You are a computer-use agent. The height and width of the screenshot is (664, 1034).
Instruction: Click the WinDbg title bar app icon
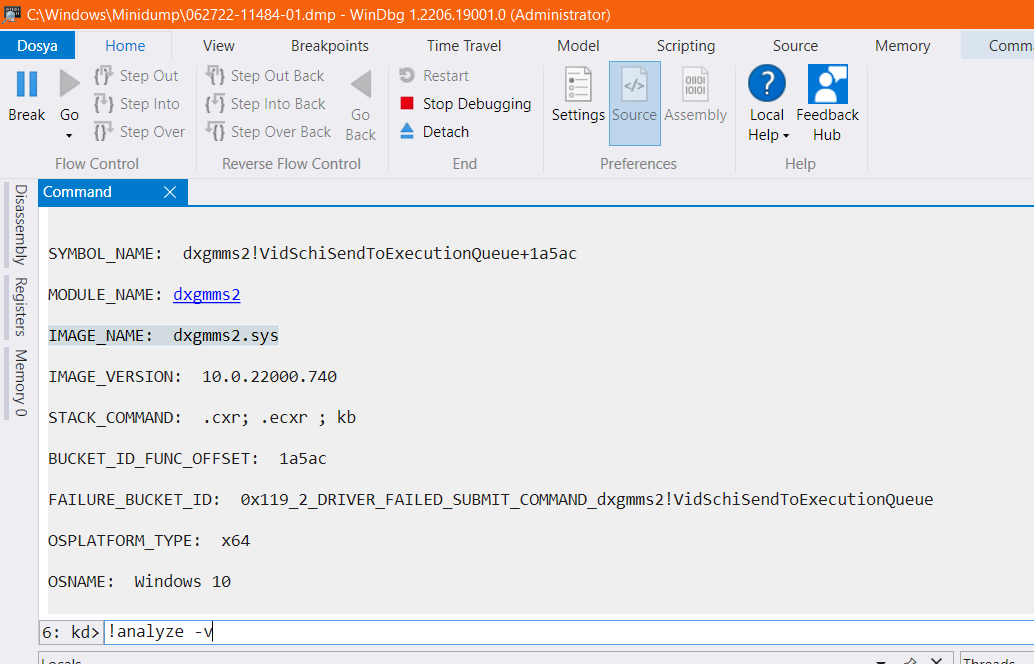coord(11,14)
